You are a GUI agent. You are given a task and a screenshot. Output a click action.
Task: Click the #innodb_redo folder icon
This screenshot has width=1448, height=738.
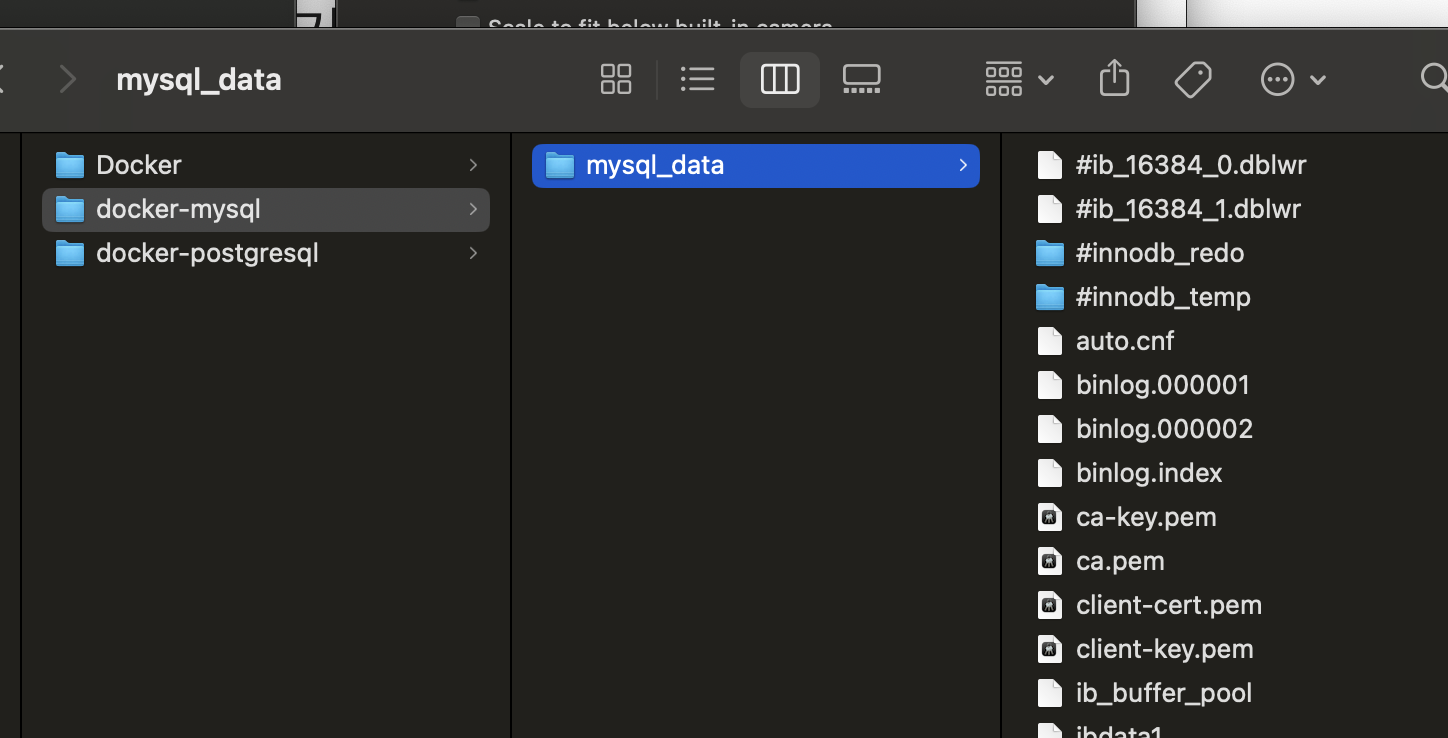pos(1049,253)
